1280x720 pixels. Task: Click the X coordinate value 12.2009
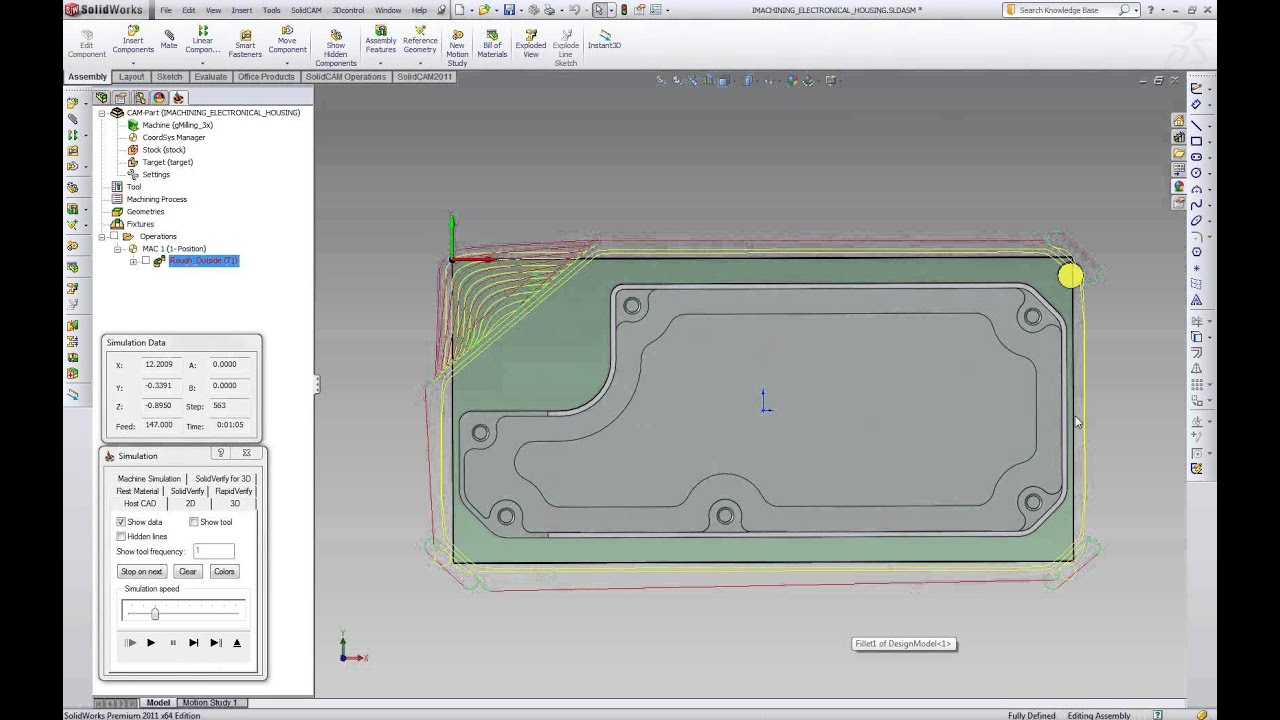[159, 365]
